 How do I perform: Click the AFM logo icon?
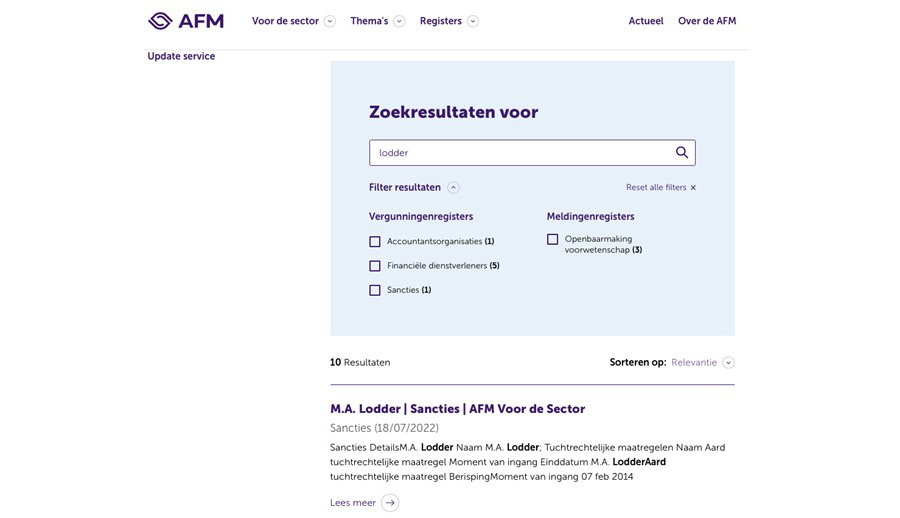pyautogui.click(x=161, y=21)
